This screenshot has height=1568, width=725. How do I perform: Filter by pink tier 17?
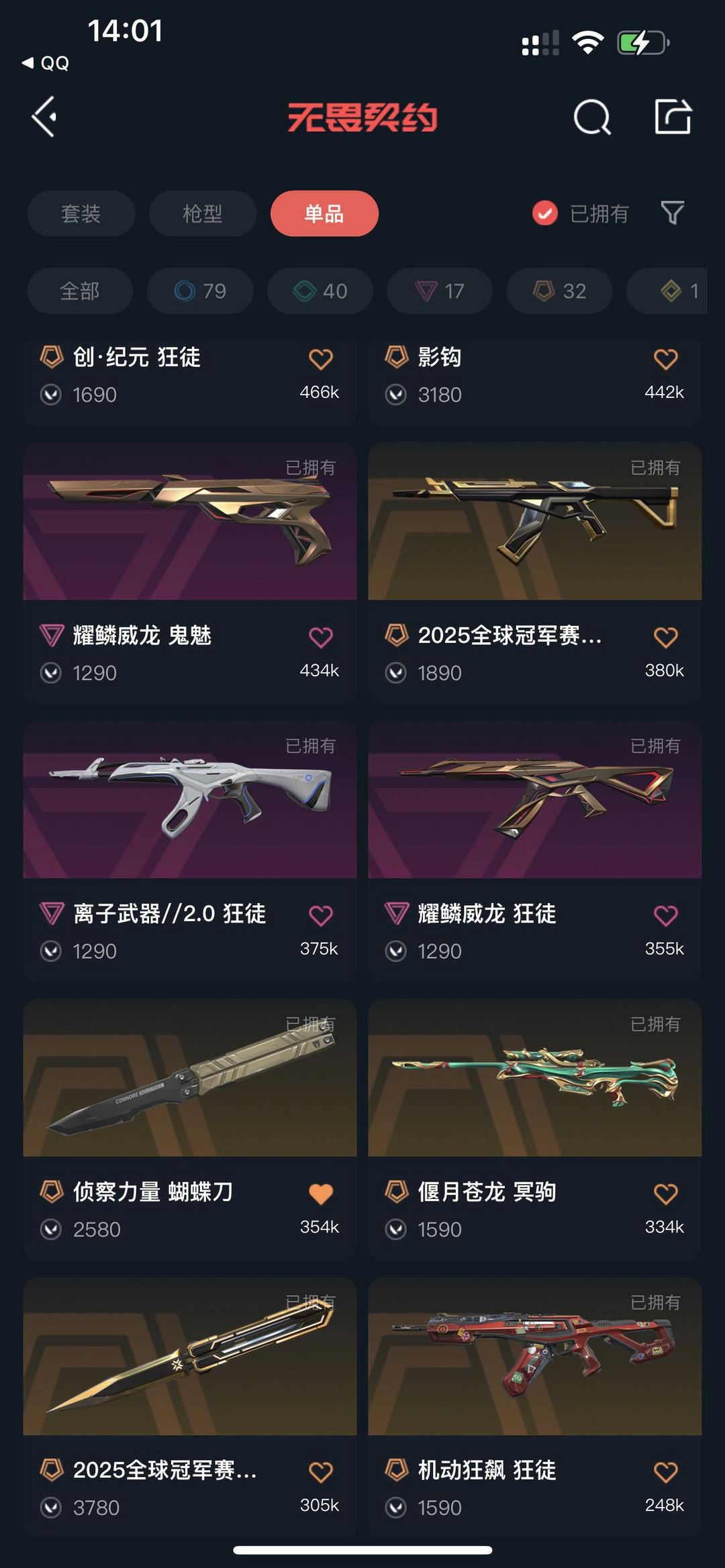(440, 291)
